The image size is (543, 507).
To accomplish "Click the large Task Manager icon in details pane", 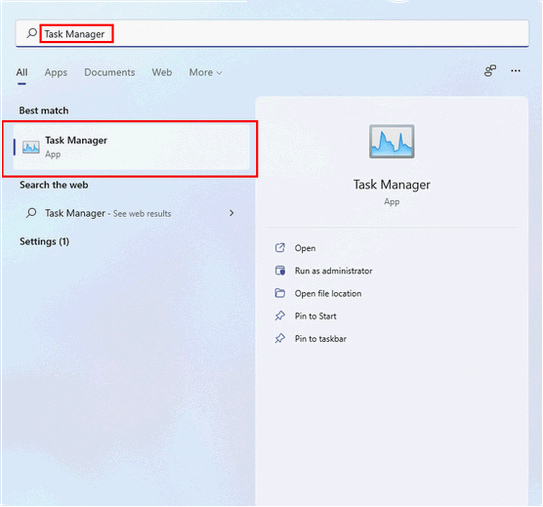I will coord(391,141).
